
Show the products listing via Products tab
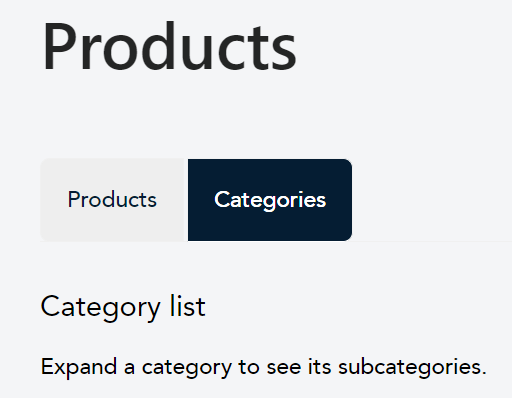point(112,200)
